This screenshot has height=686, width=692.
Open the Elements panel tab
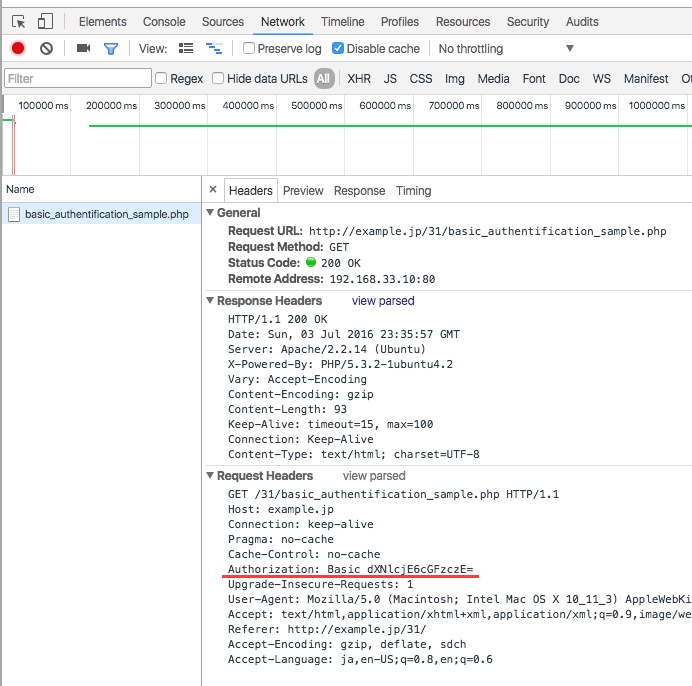[x=102, y=22]
